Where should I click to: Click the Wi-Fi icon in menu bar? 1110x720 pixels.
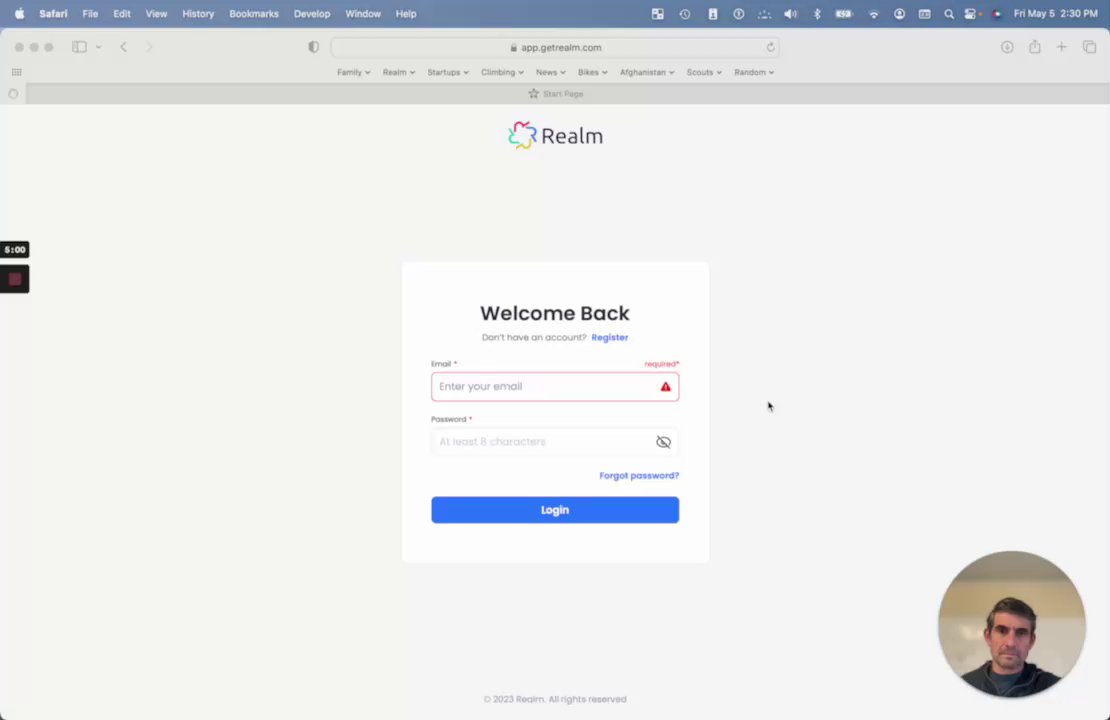point(874,13)
